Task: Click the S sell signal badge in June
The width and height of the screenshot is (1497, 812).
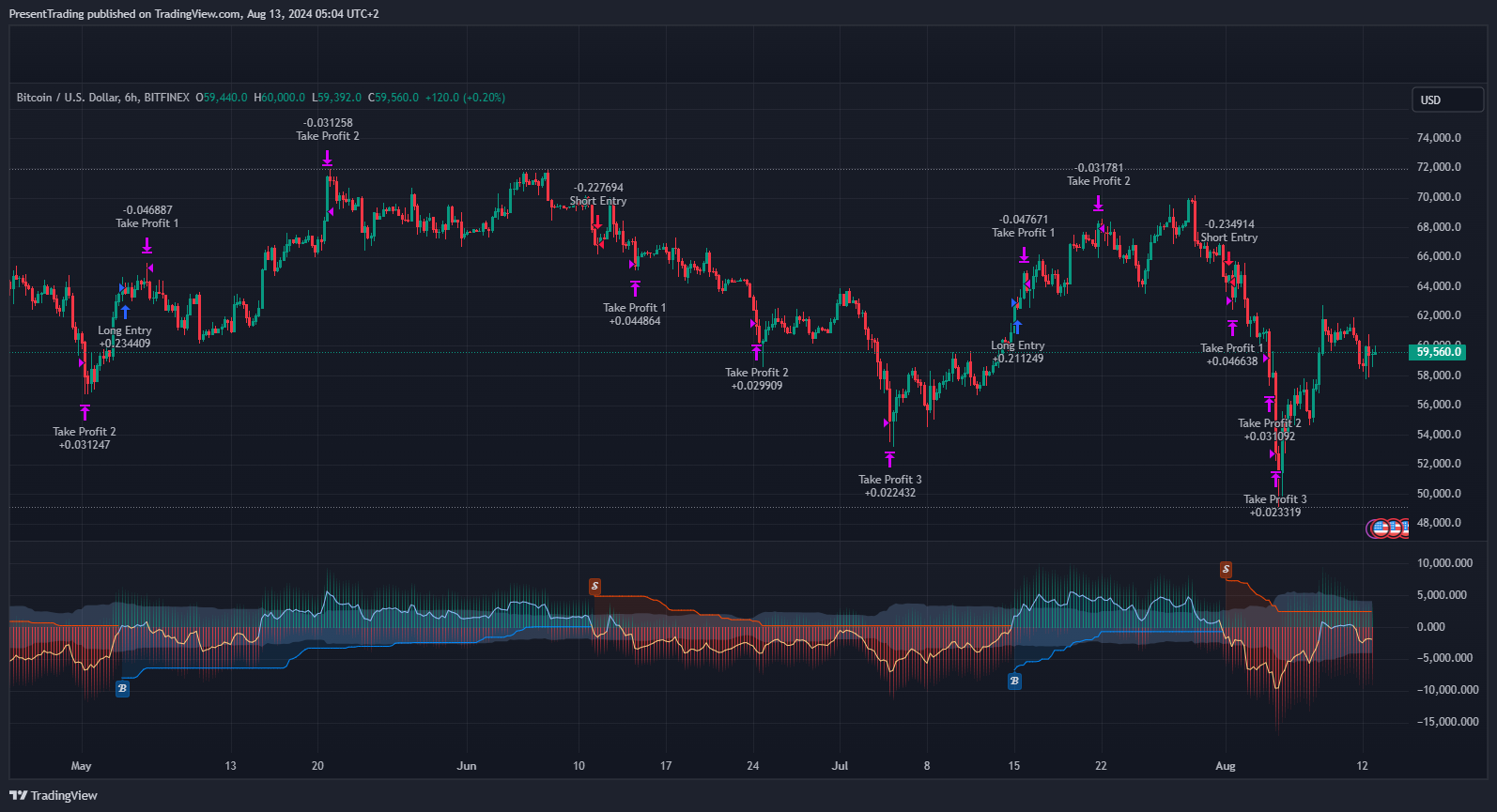Action: [x=594, y=586]
